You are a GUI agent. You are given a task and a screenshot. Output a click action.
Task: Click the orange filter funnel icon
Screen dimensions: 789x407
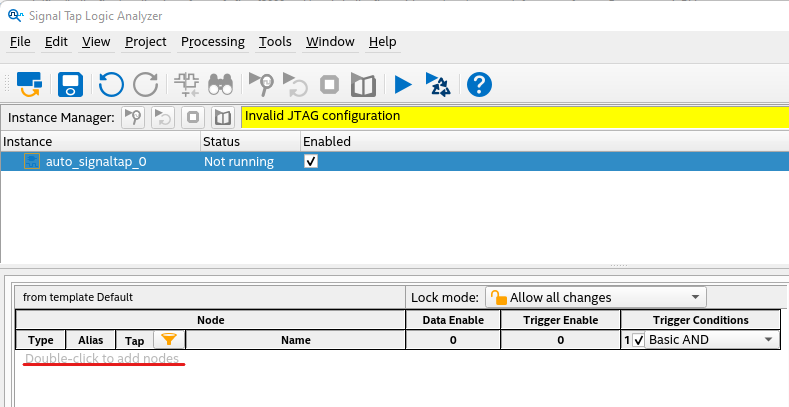click(169, 340)
